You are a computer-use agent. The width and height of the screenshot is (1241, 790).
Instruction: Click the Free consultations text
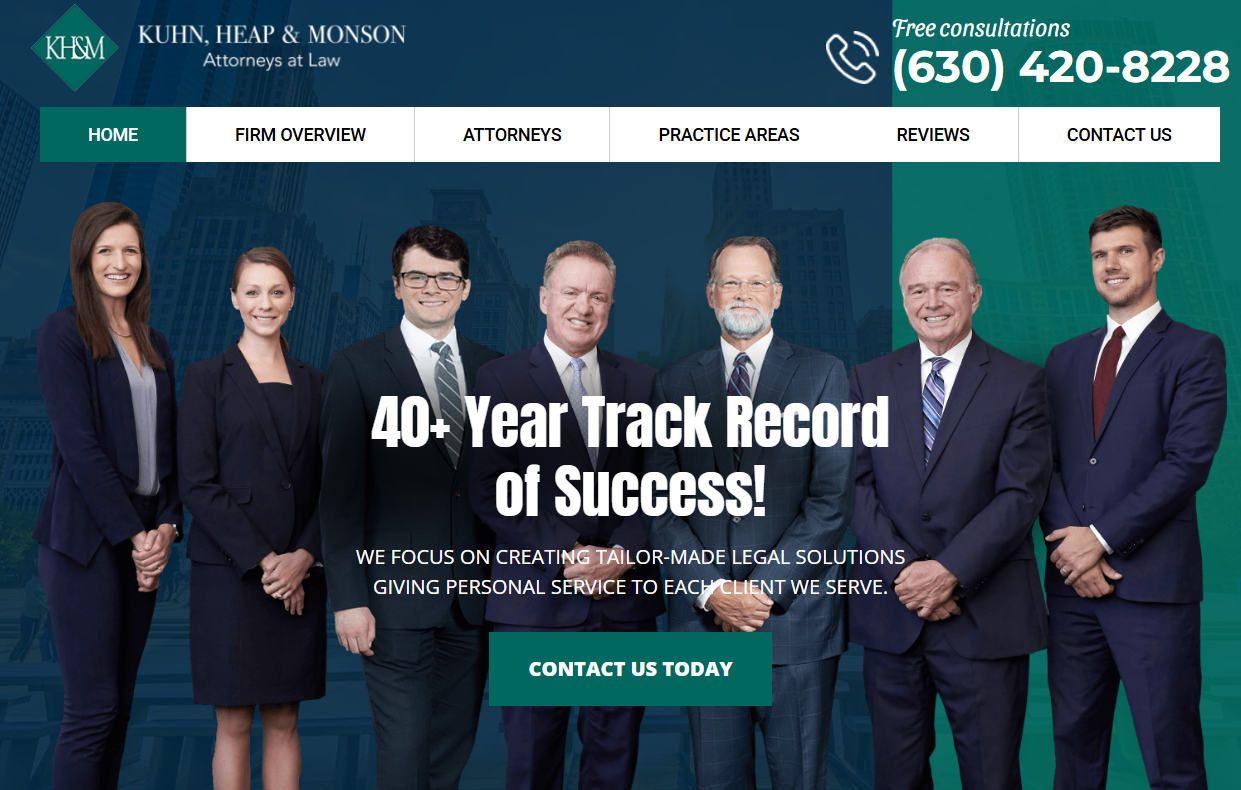coord(981,28)
